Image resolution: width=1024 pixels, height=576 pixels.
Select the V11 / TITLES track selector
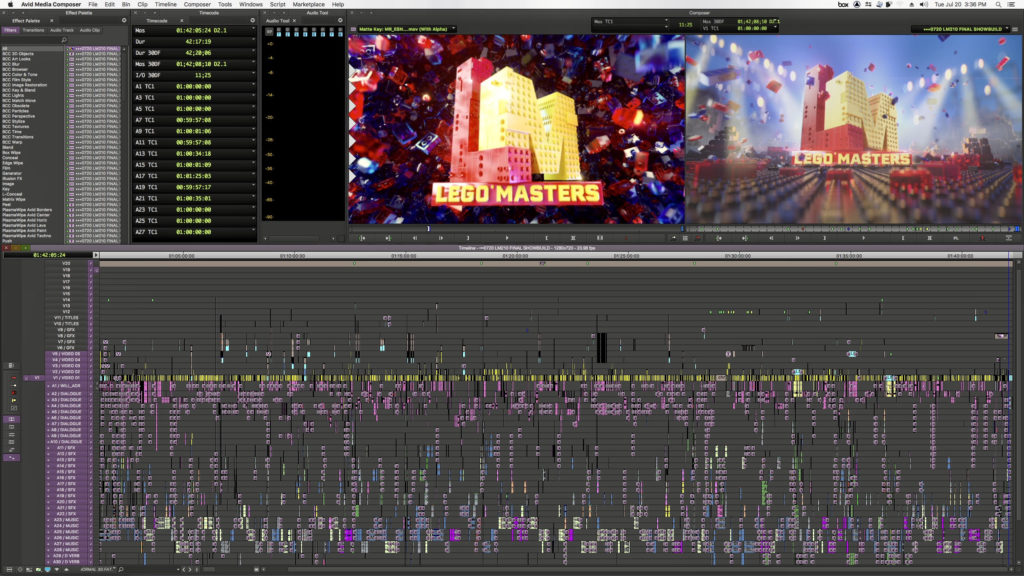(x=68, y=317)
